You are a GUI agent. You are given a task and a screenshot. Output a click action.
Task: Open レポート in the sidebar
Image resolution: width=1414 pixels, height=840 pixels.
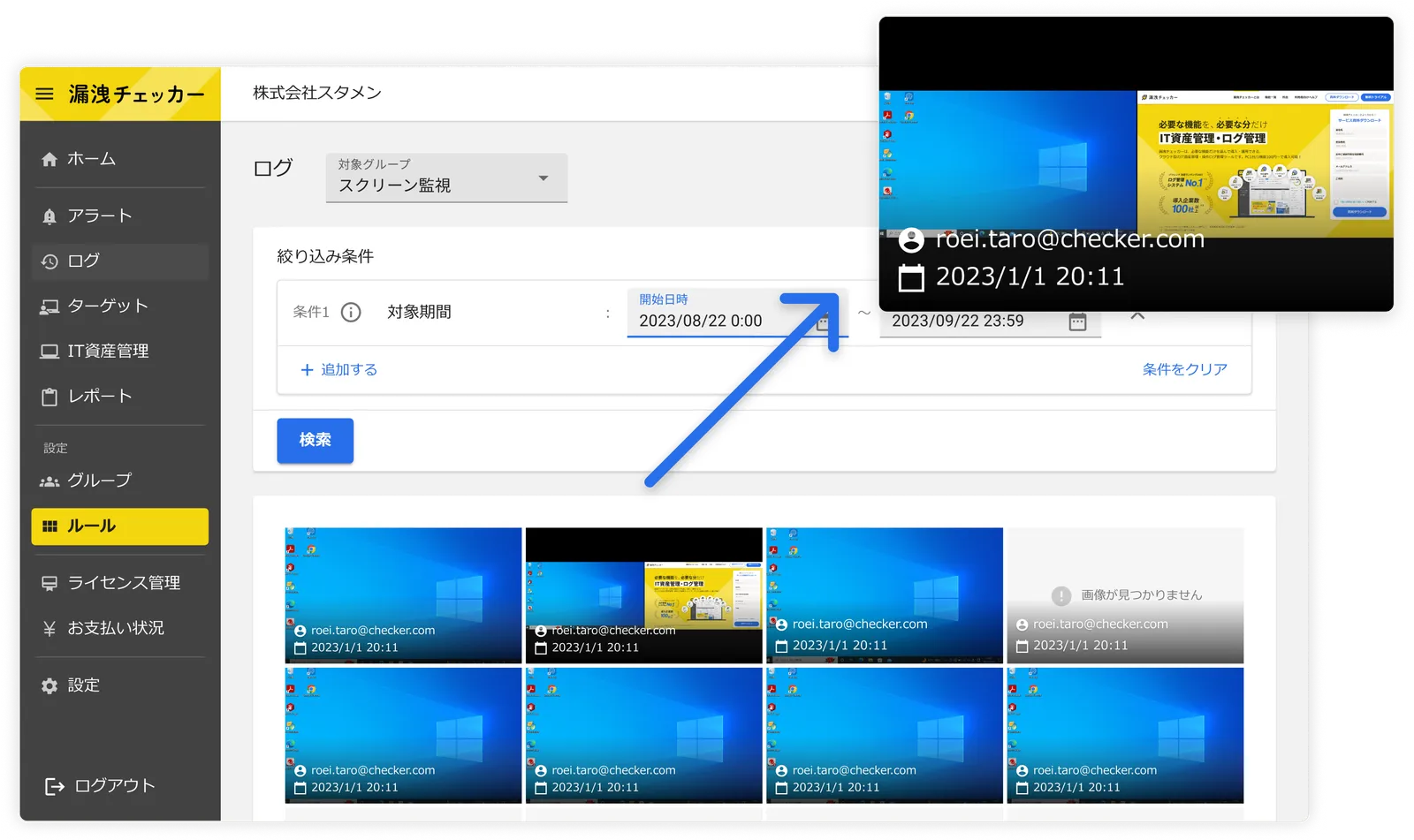coord(120,397)
